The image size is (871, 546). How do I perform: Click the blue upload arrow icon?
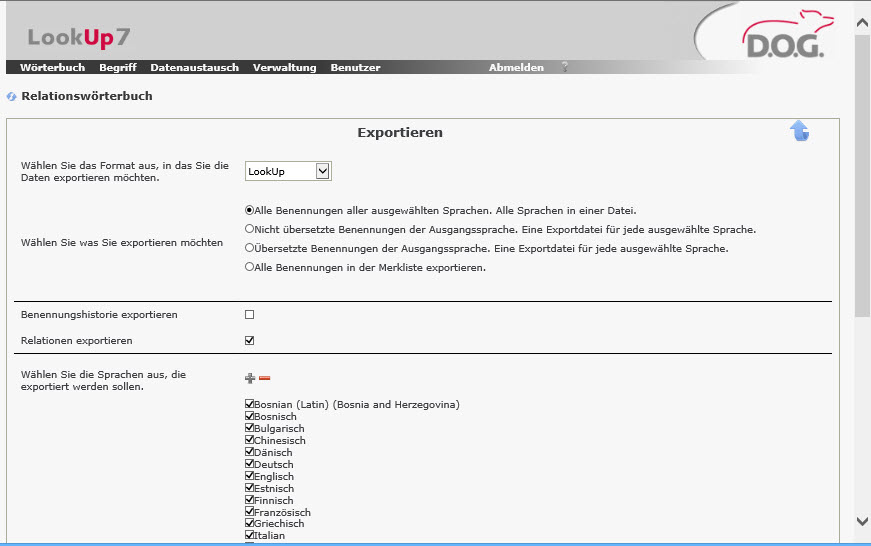tap(799, 131)
